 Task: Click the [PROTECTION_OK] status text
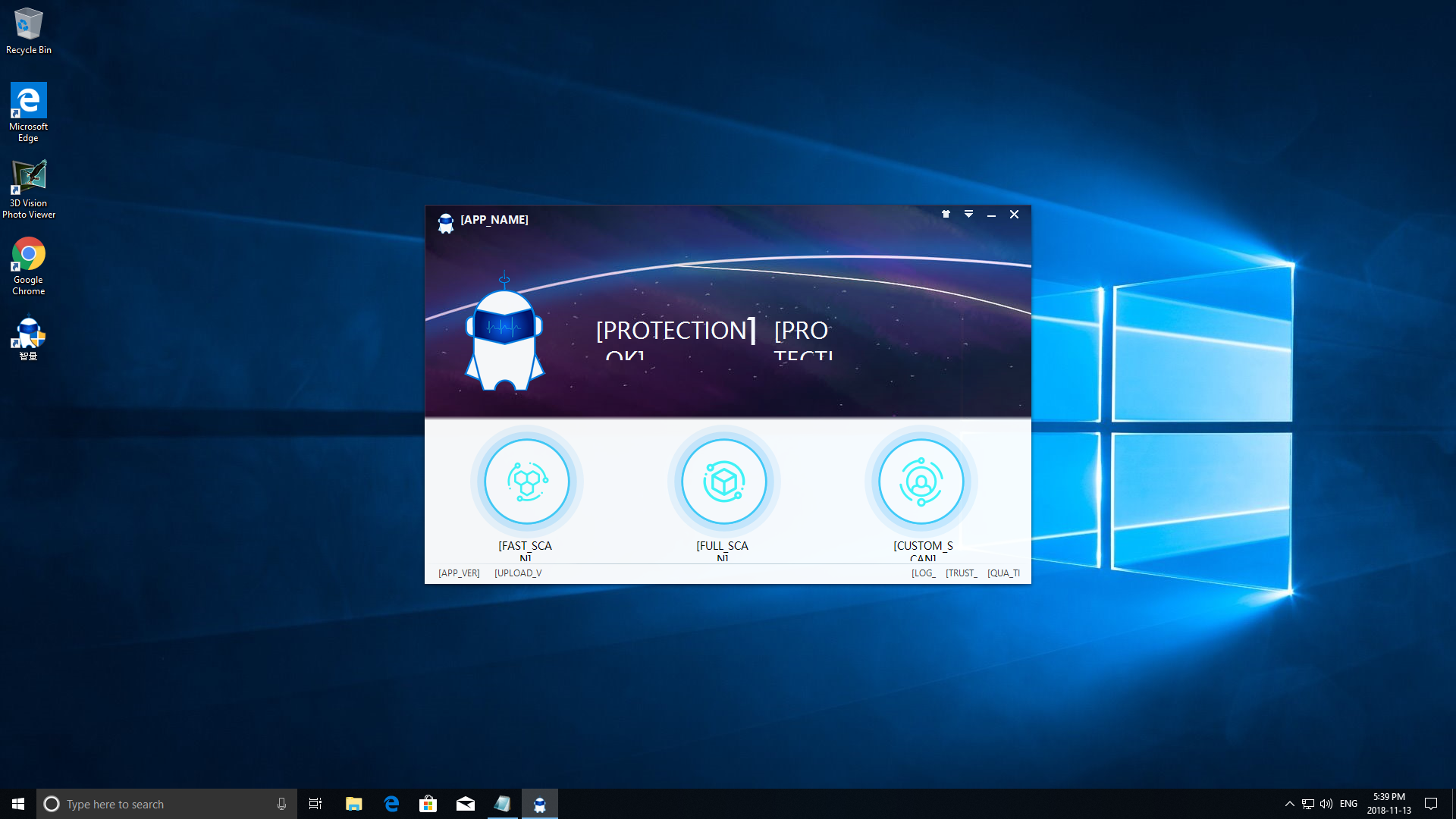(675, 331)
